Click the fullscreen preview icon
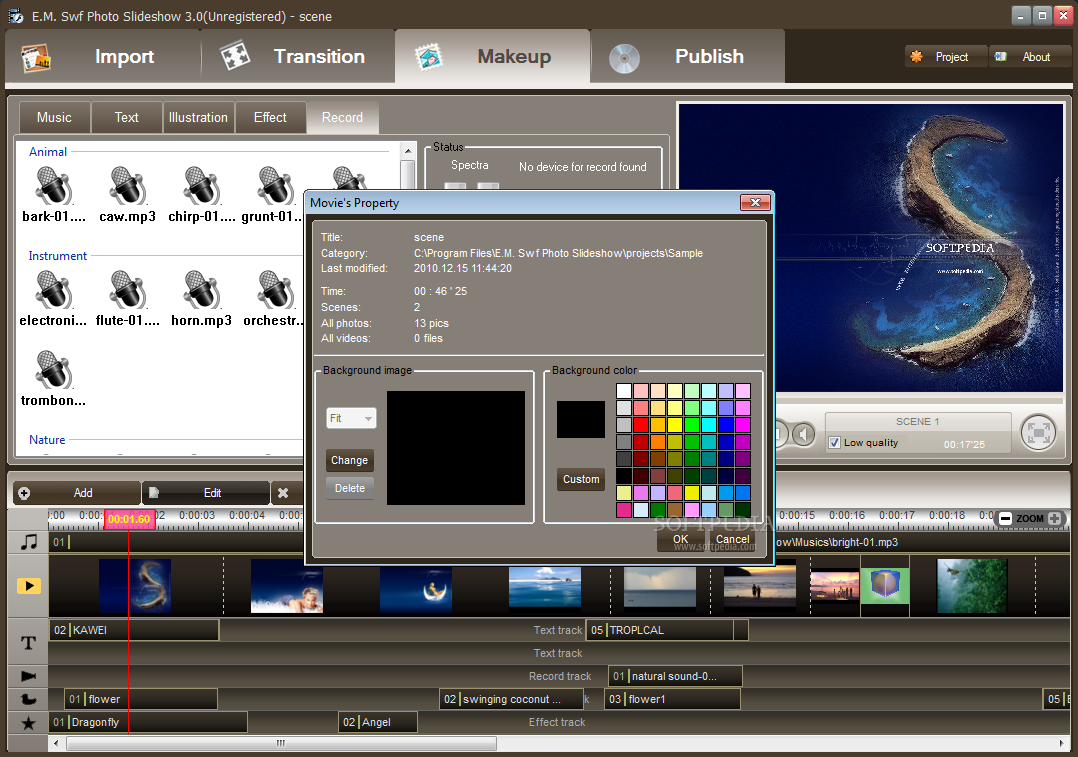 (x=1038, y=432)
